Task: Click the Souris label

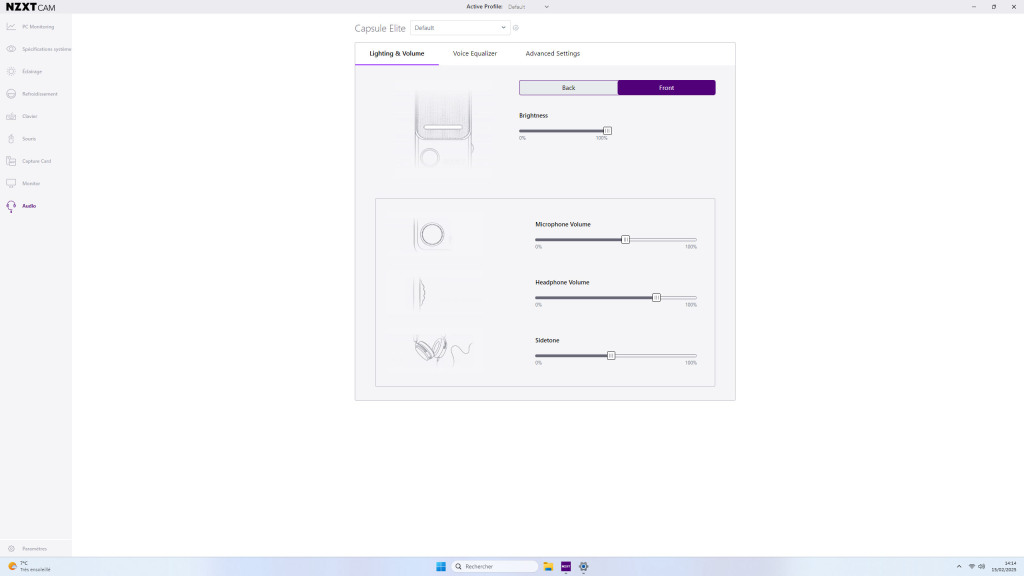Action: coord(29,139)
